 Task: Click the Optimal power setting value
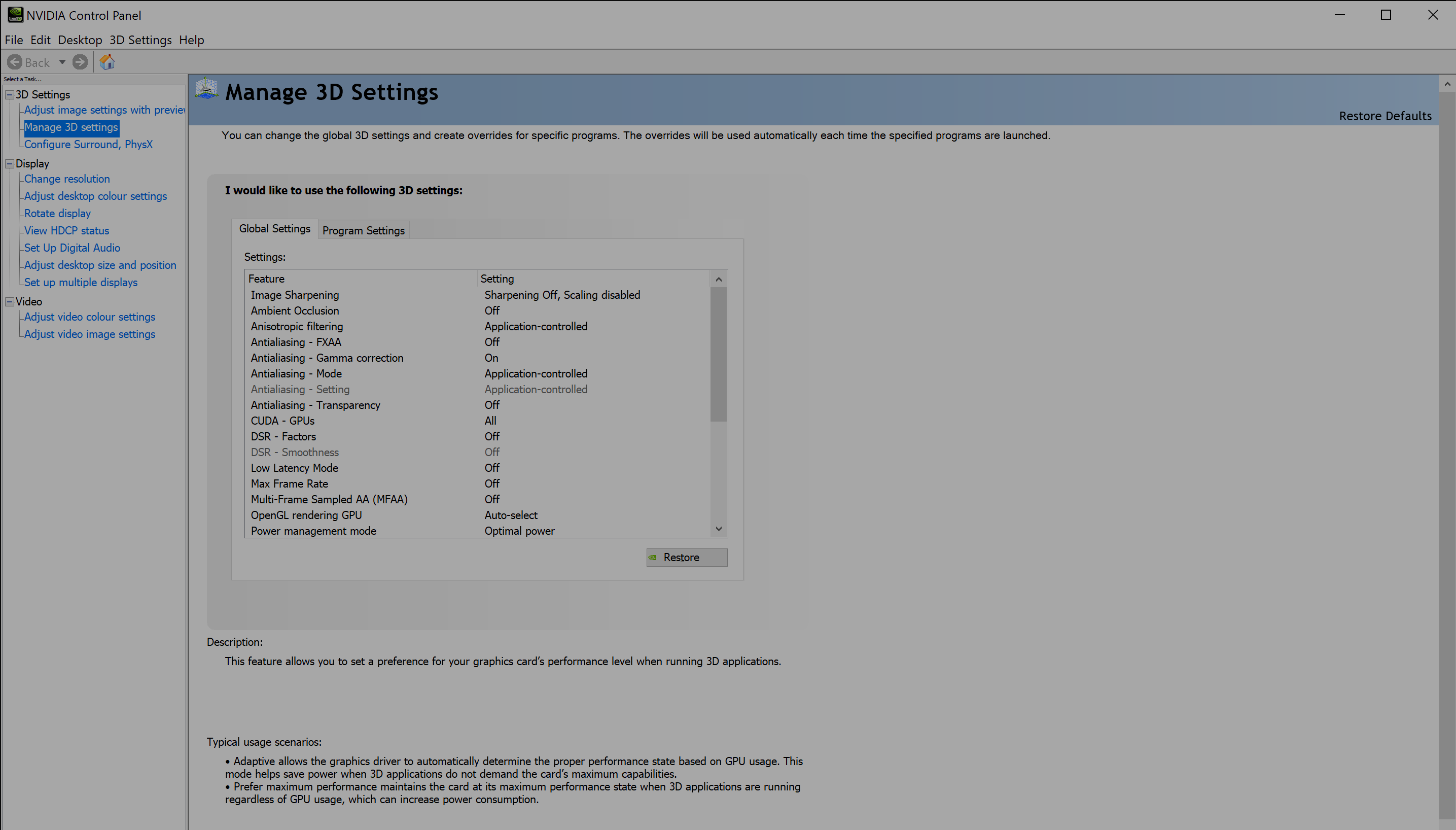click(519, 531)
